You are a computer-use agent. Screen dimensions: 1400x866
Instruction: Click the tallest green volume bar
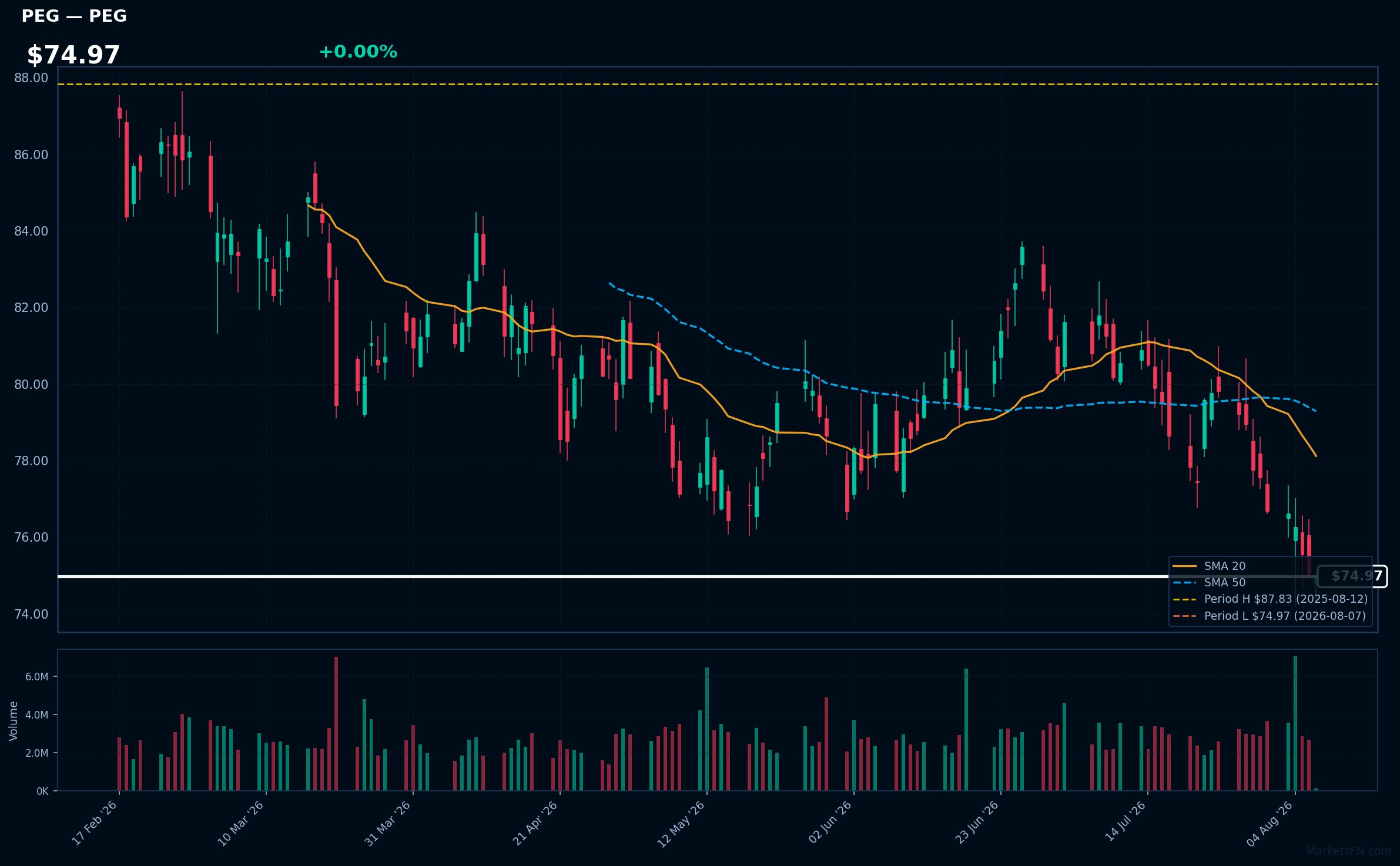tap(1295, 724)
